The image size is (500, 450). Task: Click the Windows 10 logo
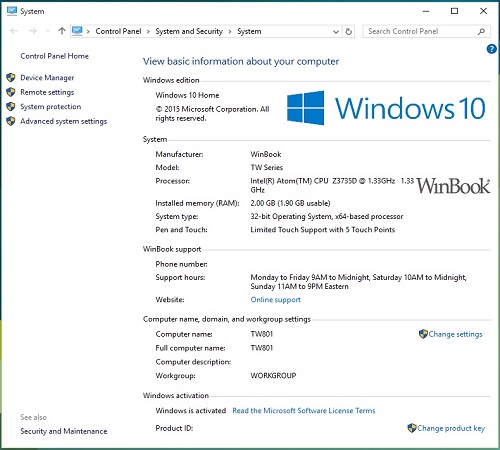point(386,108)
